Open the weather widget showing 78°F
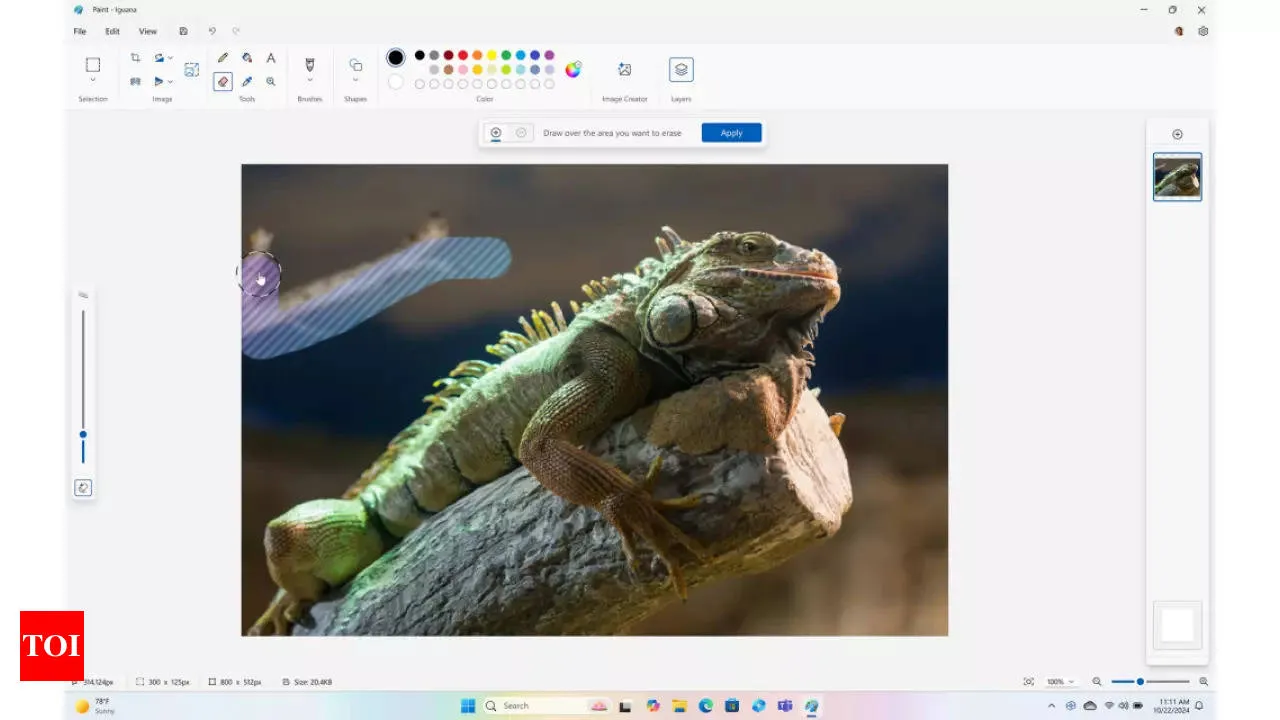1280x720 pixels. coord(96,706)
